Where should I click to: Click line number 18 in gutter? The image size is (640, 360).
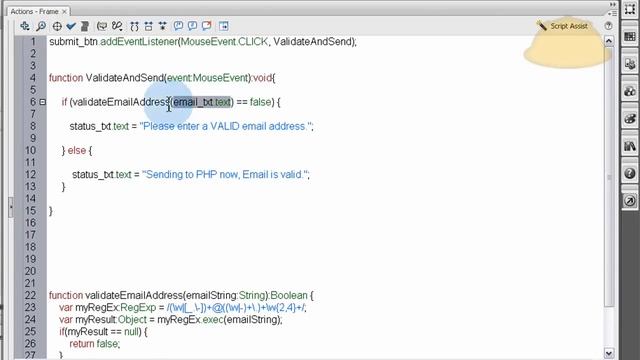pos(31,247)
